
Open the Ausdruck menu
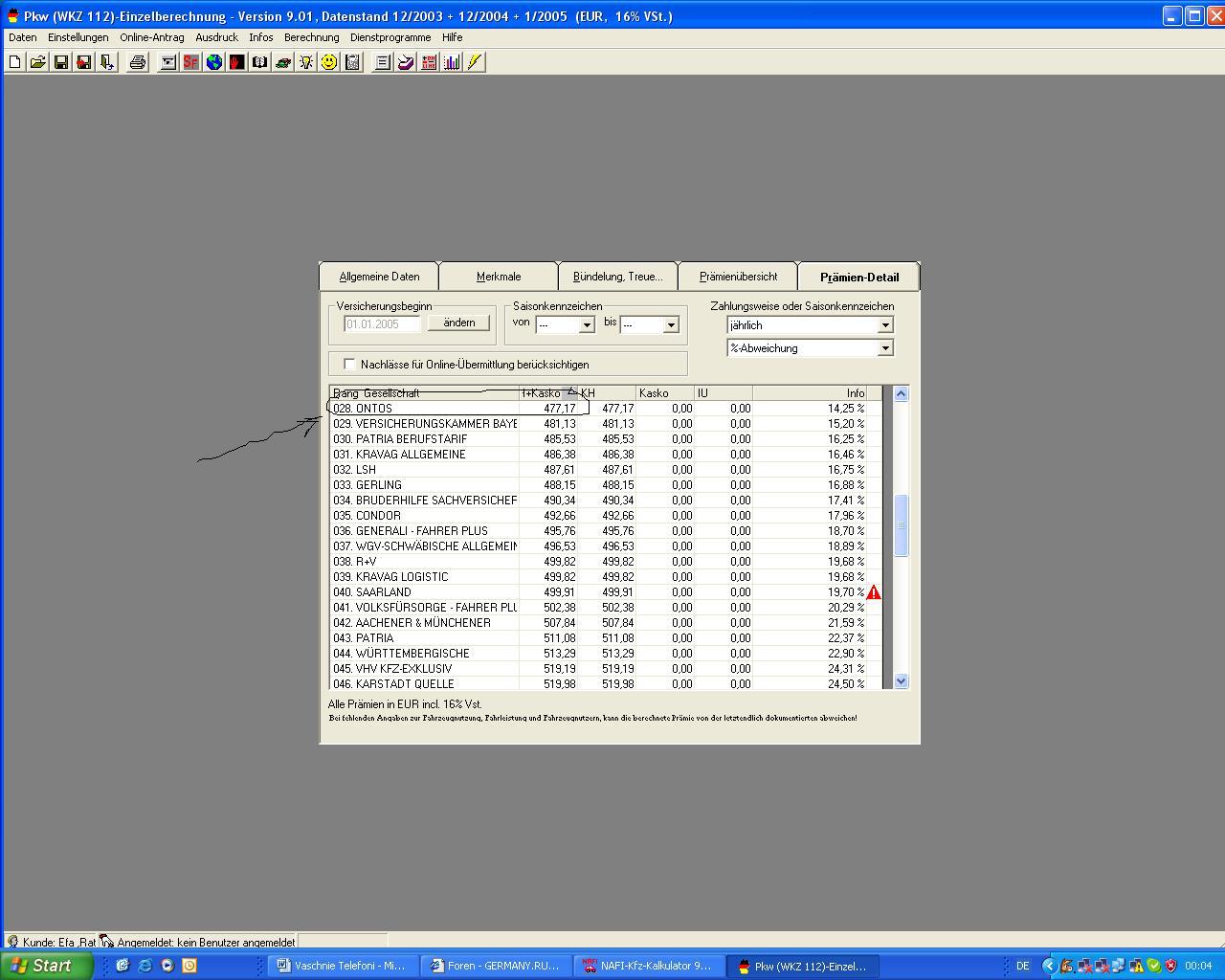coord(216,37)
